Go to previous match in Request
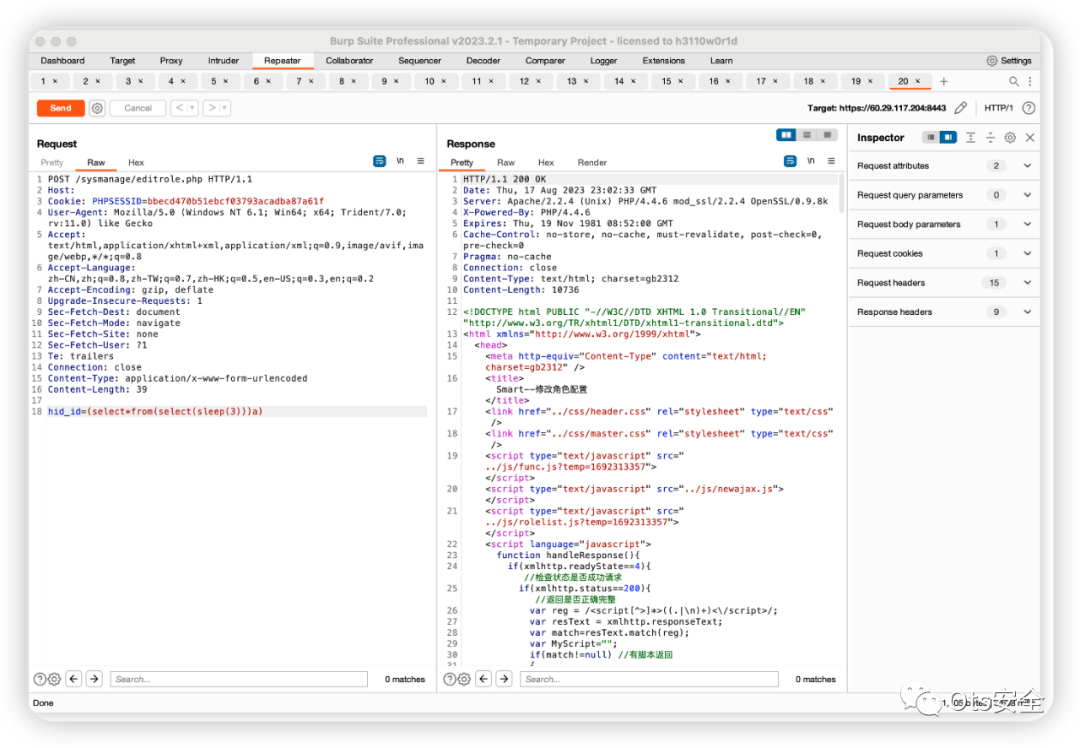1080x748 pixels. pos(74,679)
